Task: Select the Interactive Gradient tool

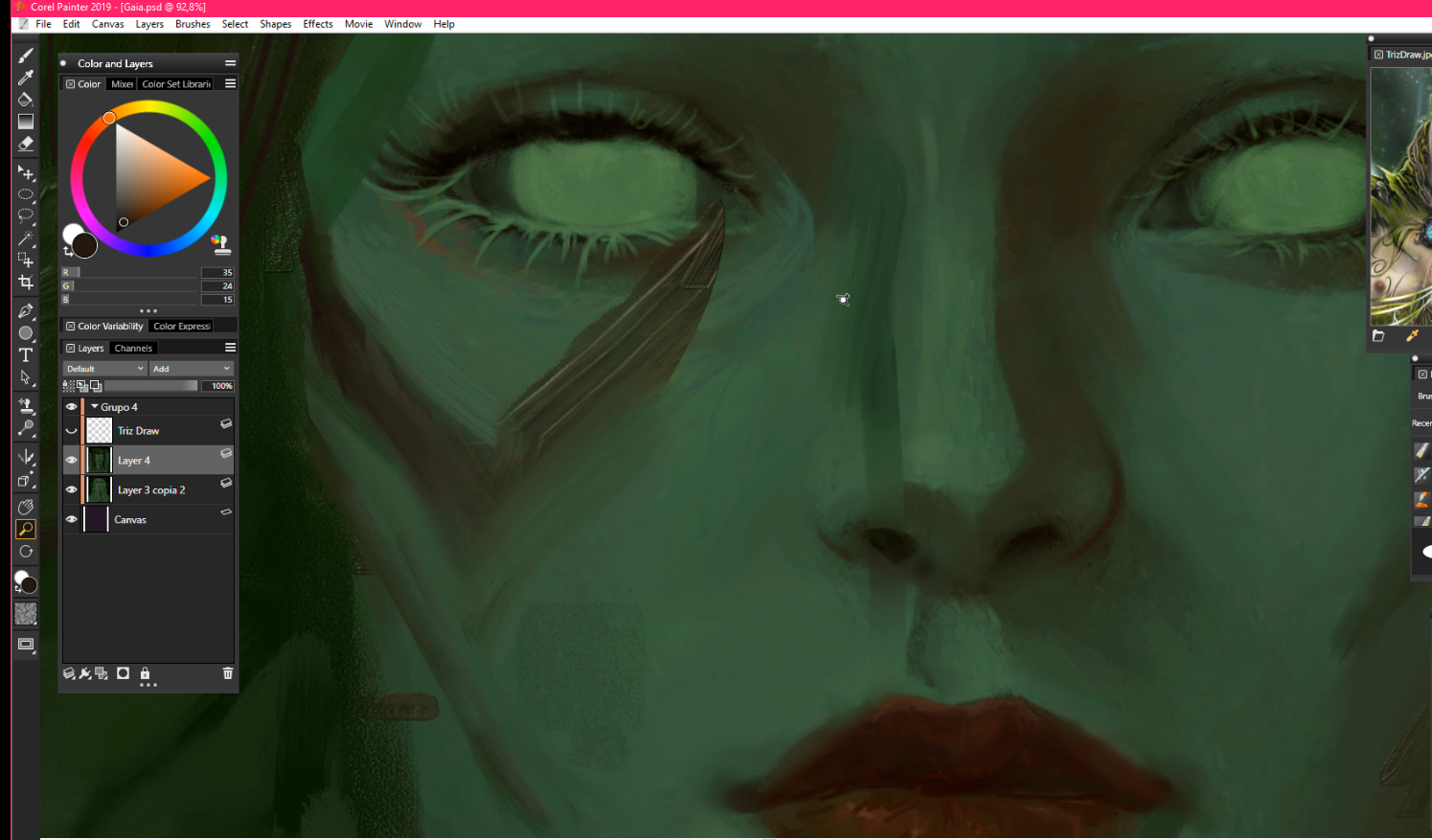Action: [26, 122]
